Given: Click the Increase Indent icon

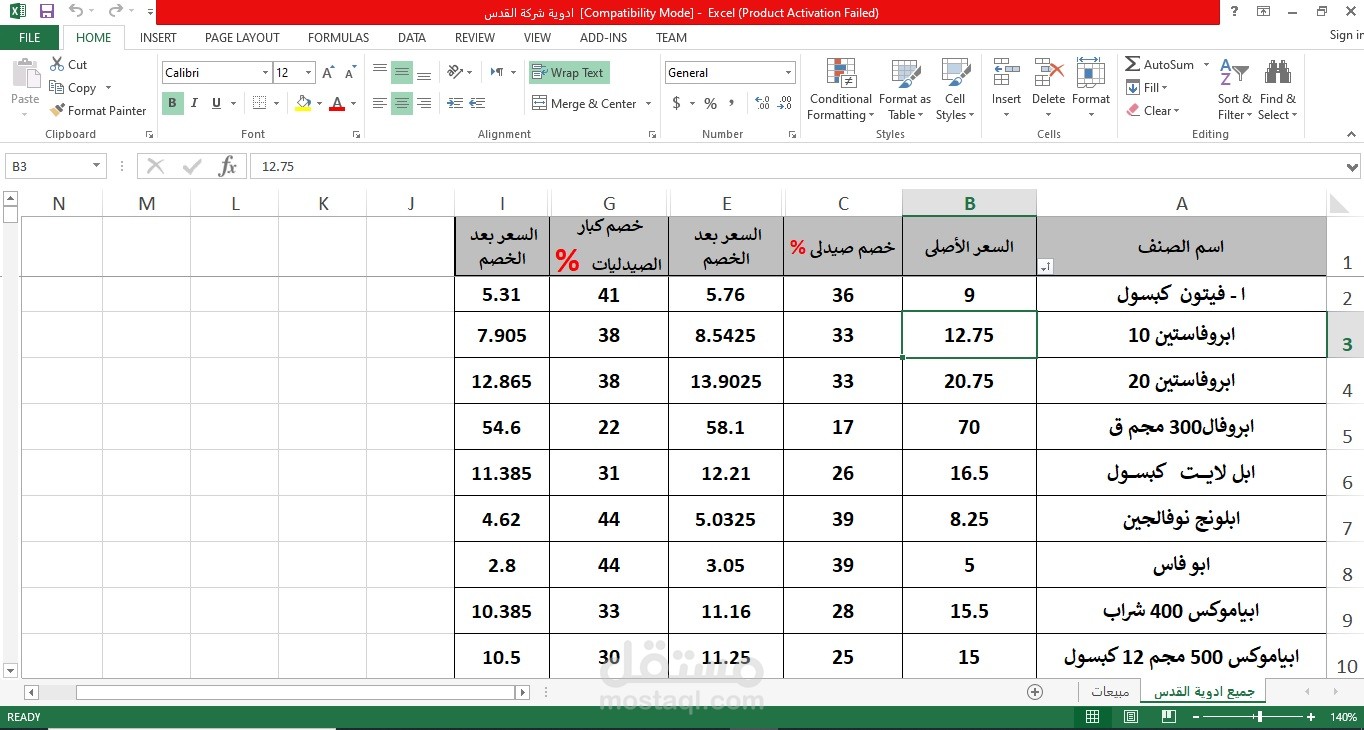Looking at the screenshot, I should click(x=478, y=103).
